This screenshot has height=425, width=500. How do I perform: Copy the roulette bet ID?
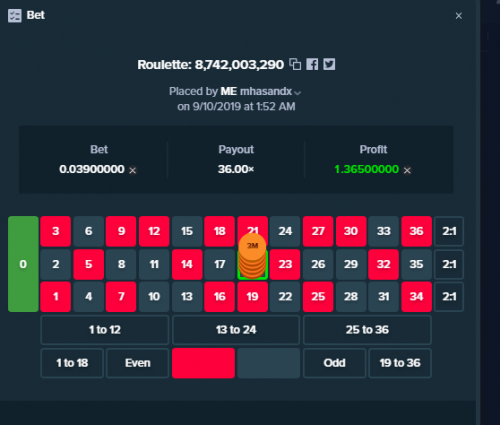(295, 64)
